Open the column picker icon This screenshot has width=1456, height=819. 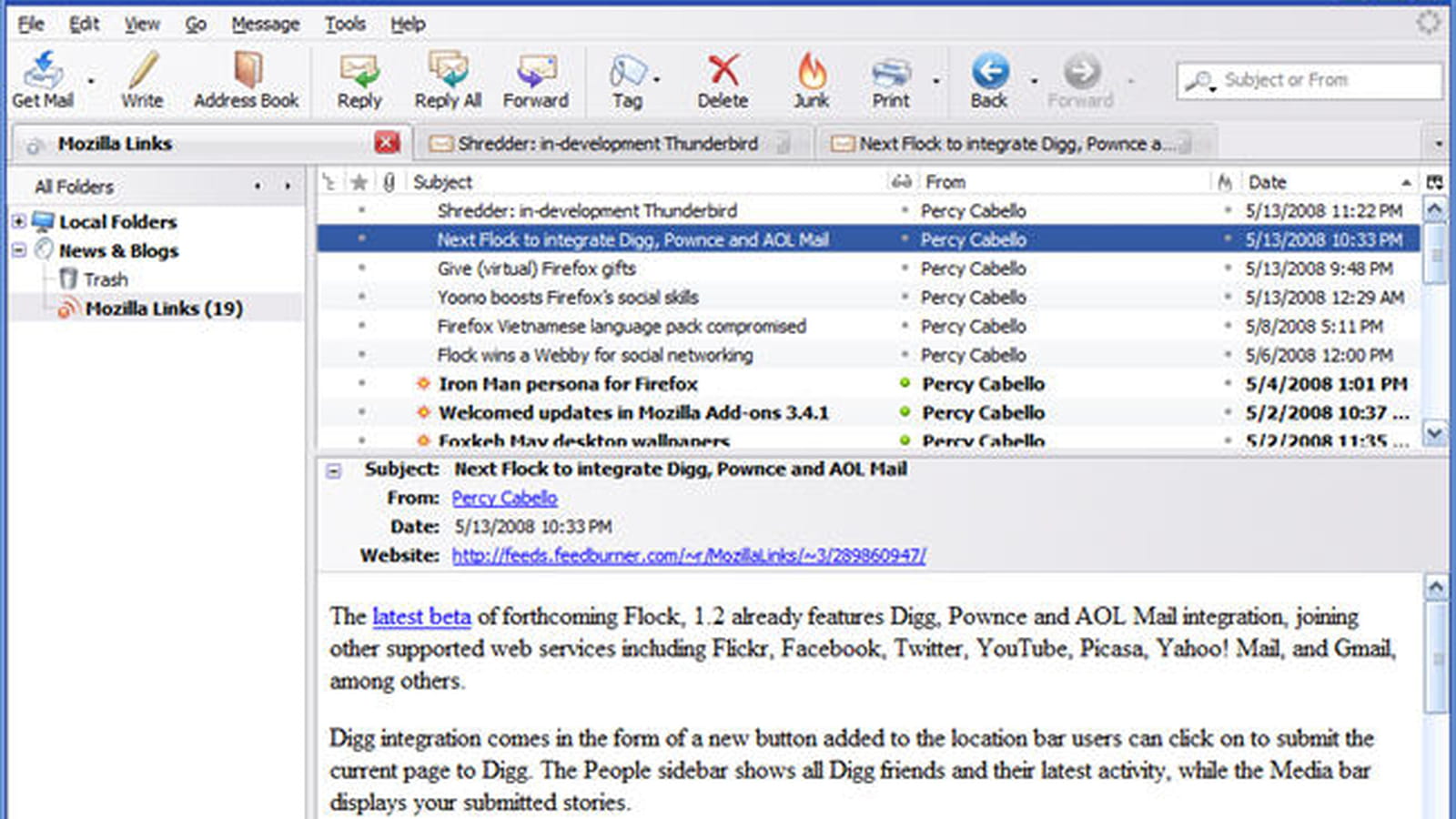click(x=1435, y=182)
